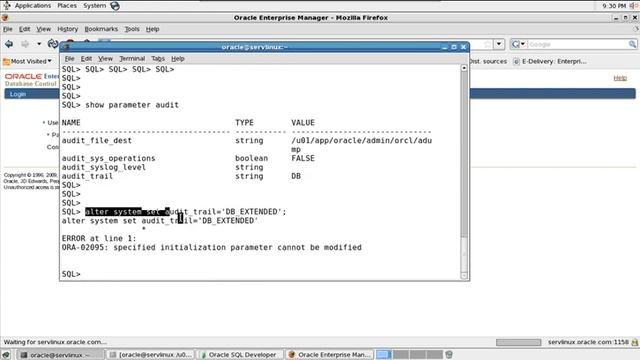Click the page loading progress bar

click(518, 342)
